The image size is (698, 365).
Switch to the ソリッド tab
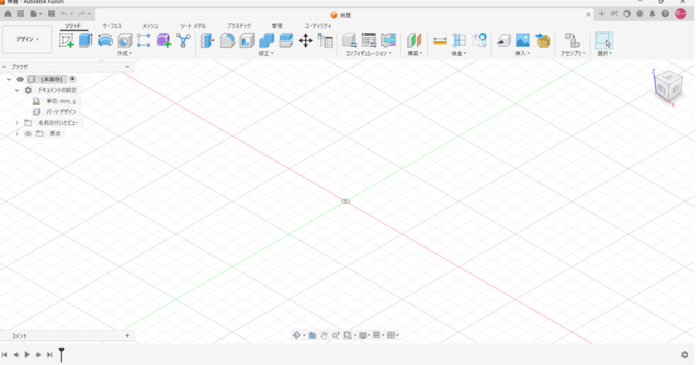click(73, 26)
